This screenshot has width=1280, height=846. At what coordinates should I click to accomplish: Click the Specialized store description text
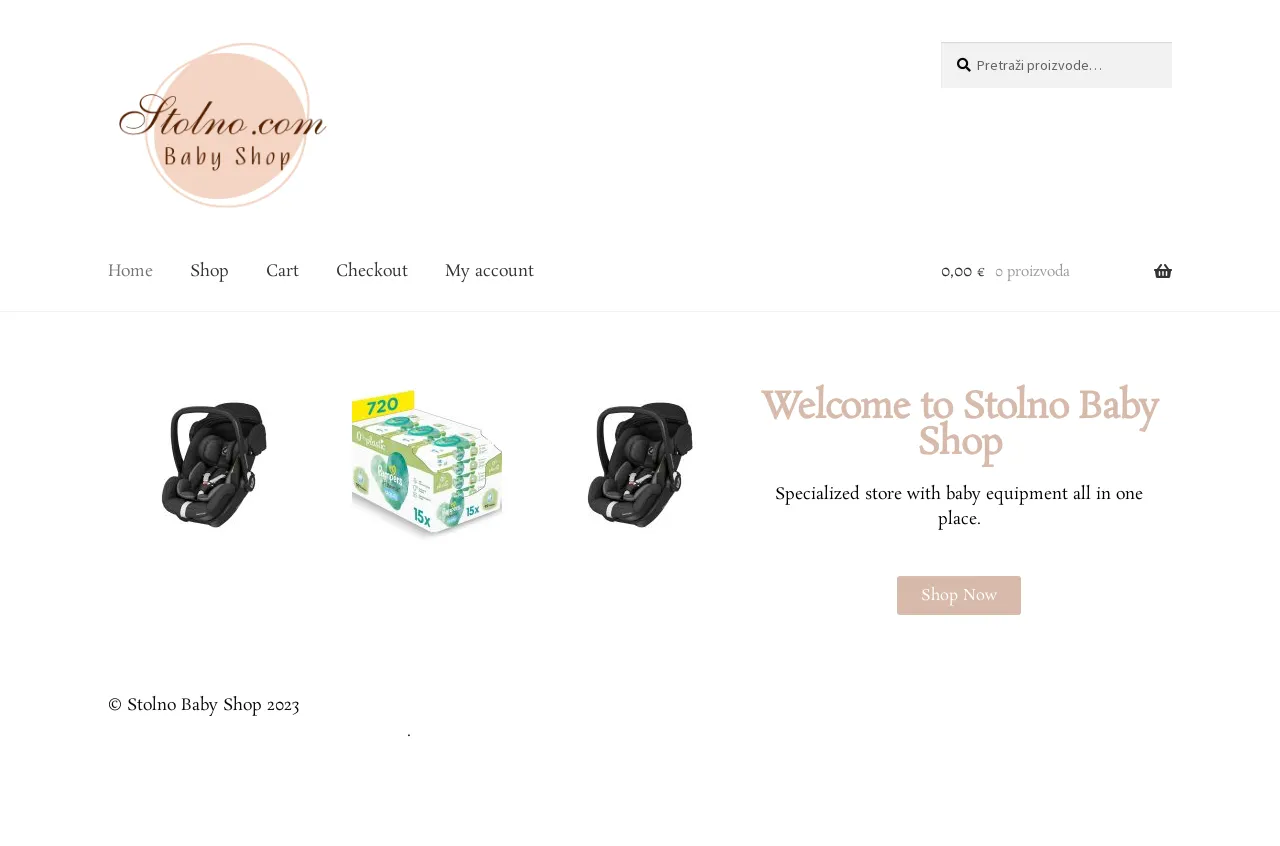click(x=959, y=506)
